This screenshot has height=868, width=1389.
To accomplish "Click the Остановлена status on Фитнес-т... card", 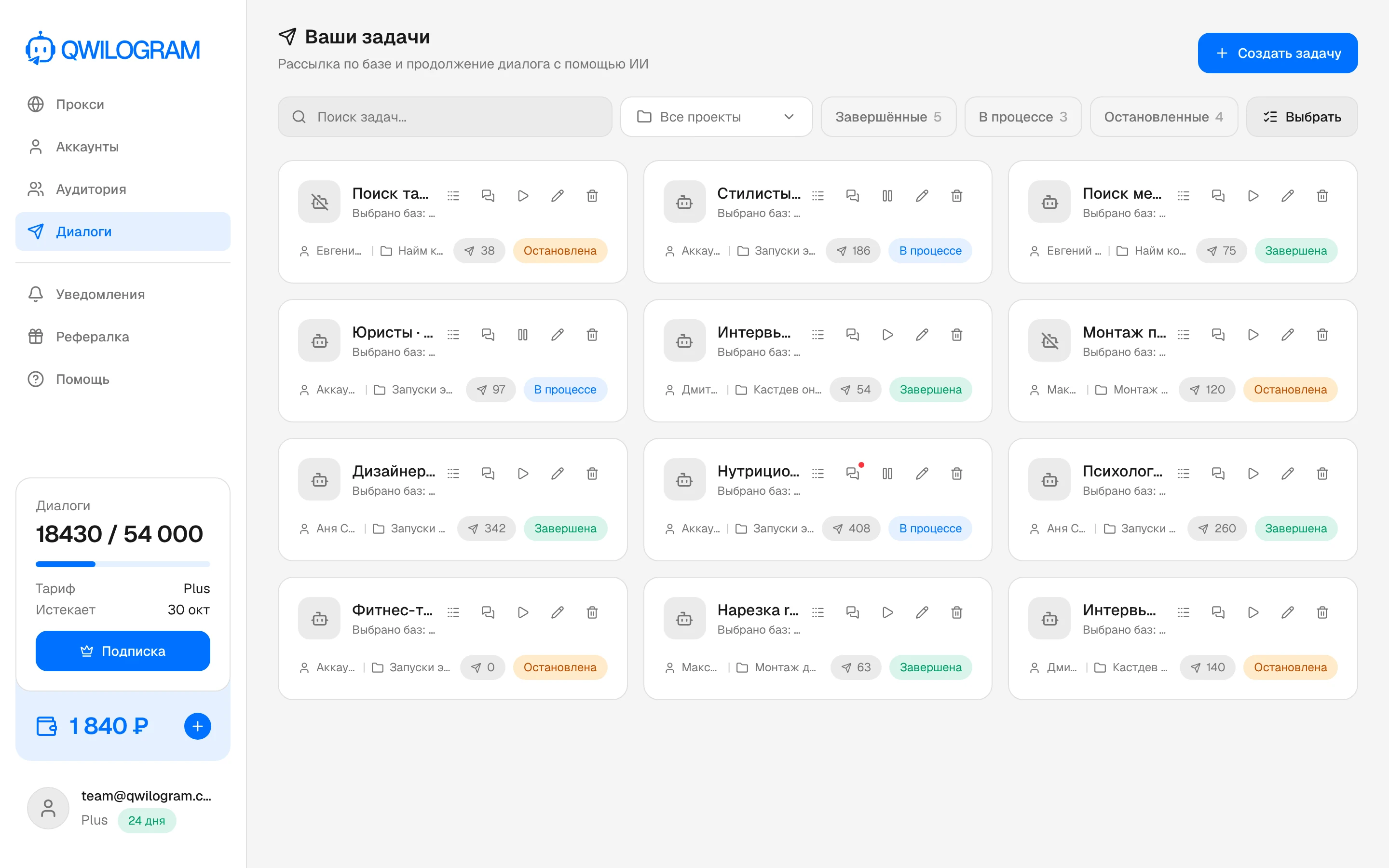I will 559,668.
